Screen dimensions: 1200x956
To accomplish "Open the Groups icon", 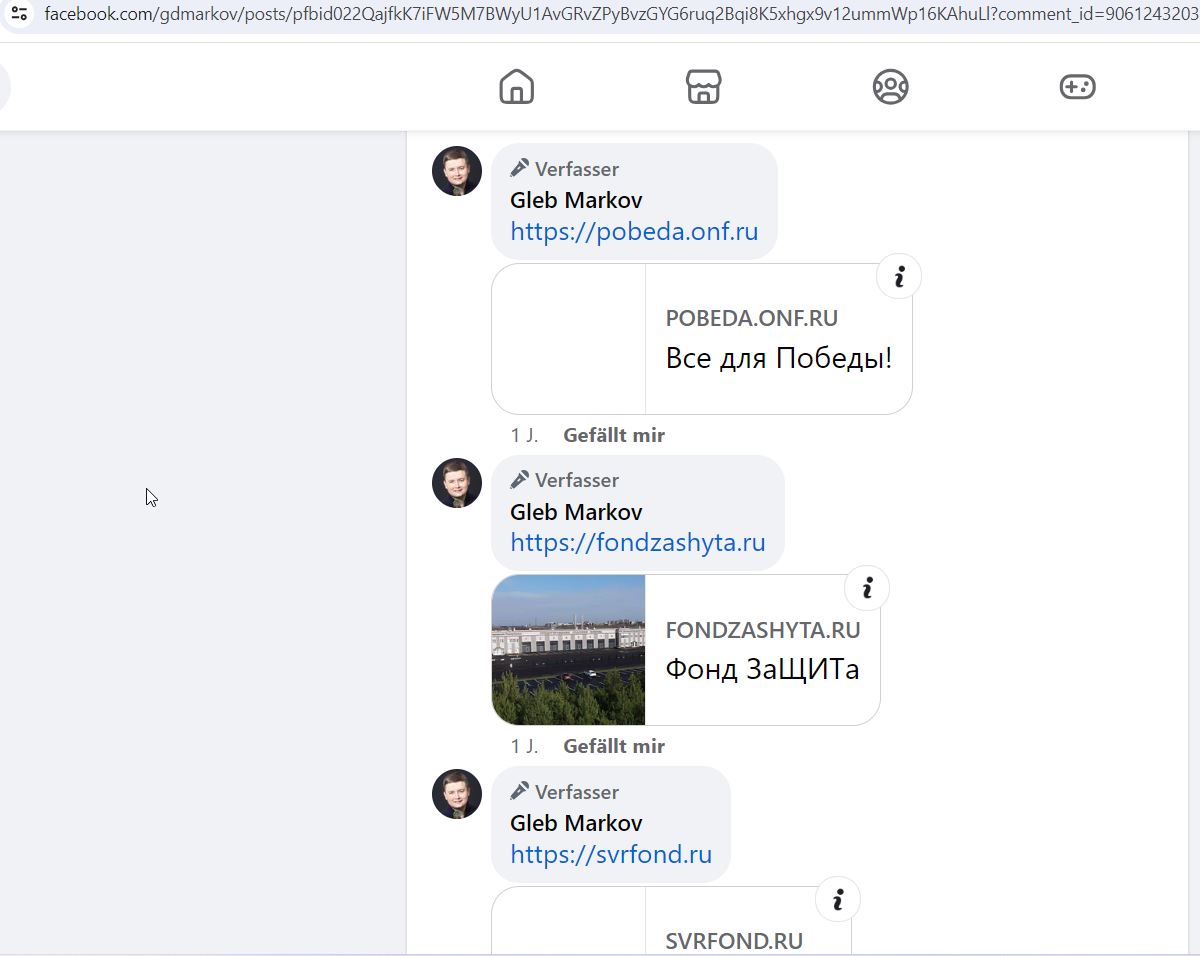I will click(x=890, y=87).
